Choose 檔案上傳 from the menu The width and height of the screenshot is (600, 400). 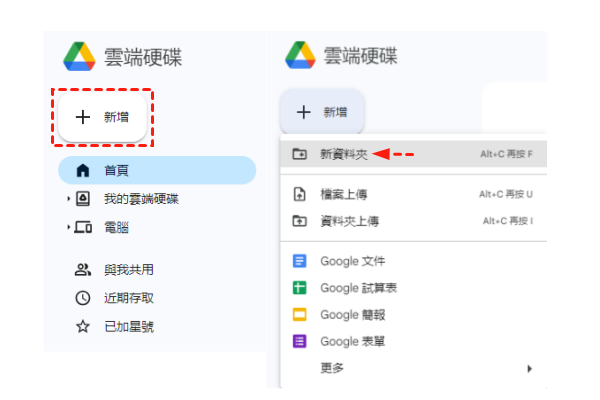point(414,194)
